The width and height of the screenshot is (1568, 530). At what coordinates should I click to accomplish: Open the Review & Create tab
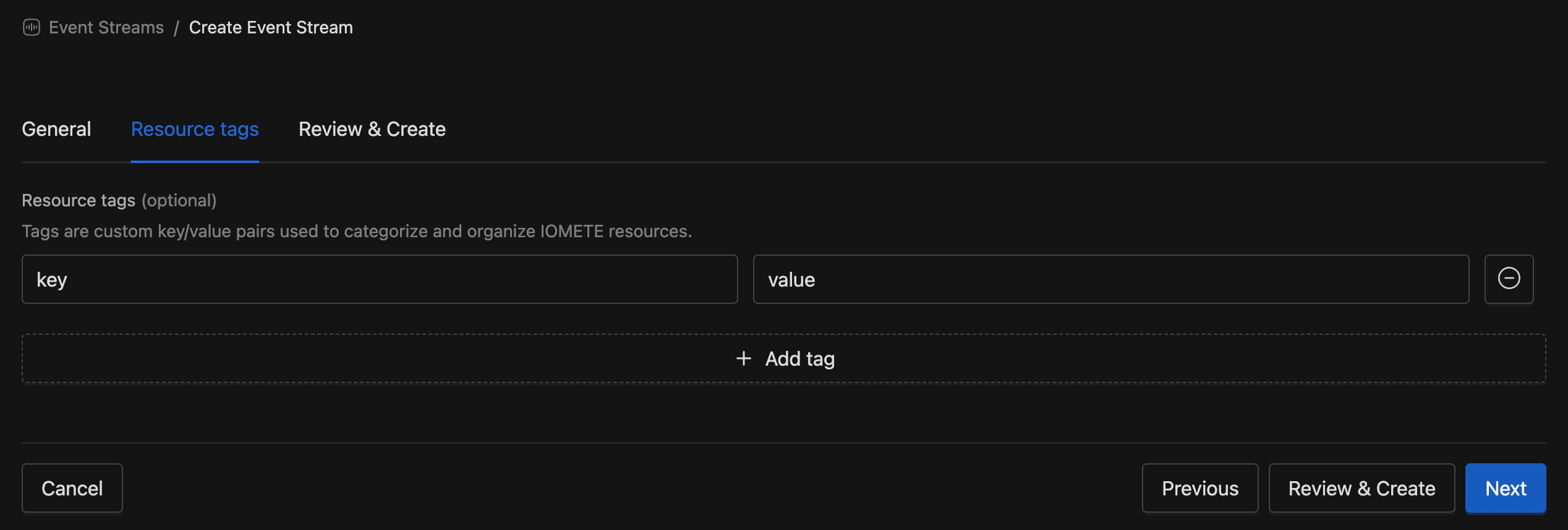[372, 129]
